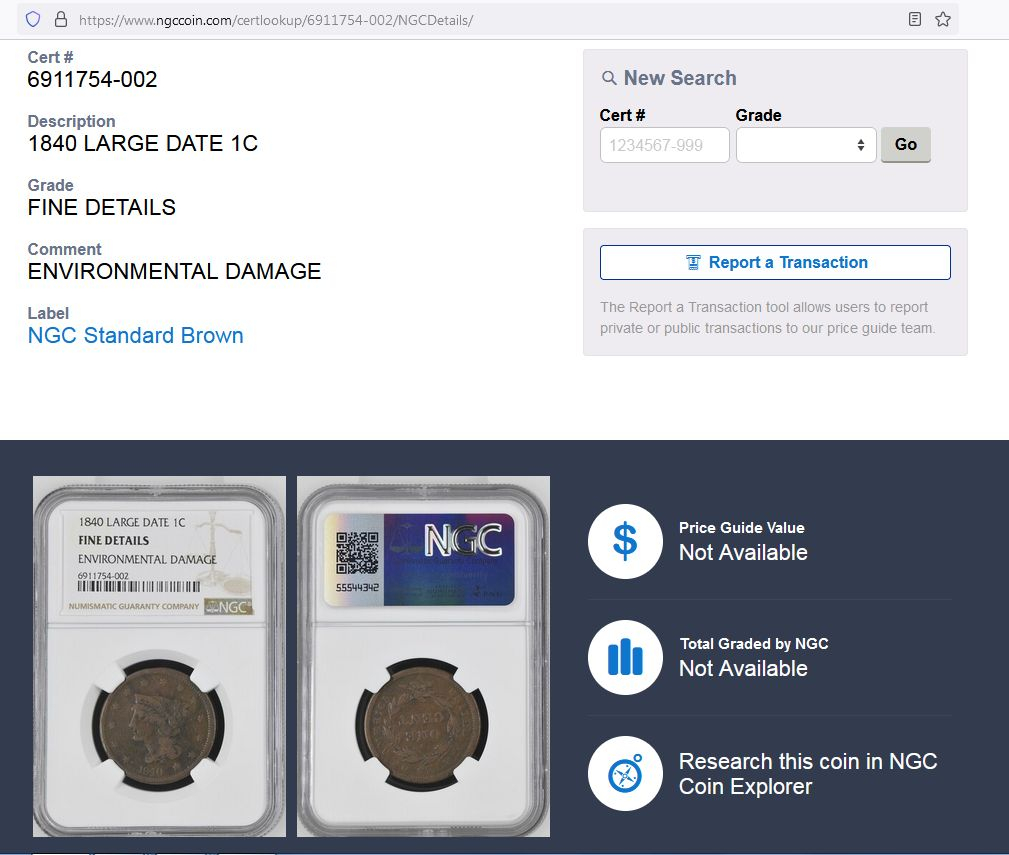Select the cert number 6911754-002 text

[92, 79]
